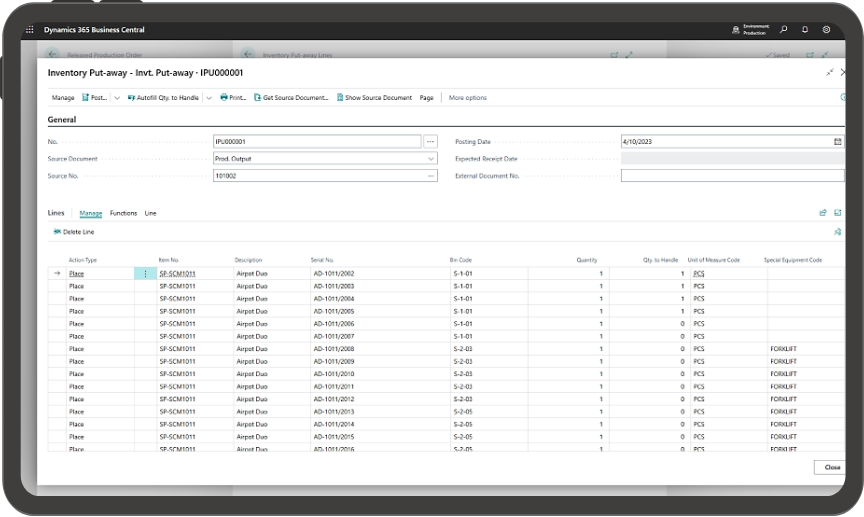Open the Lines Line tab

point(150,213)
